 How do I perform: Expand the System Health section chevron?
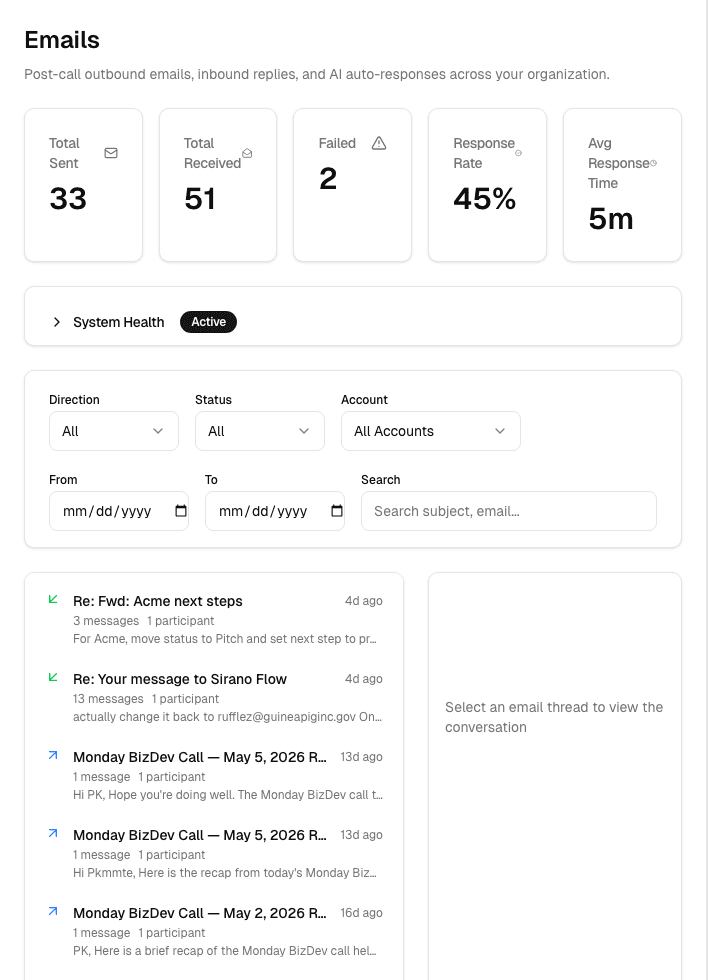57,322
